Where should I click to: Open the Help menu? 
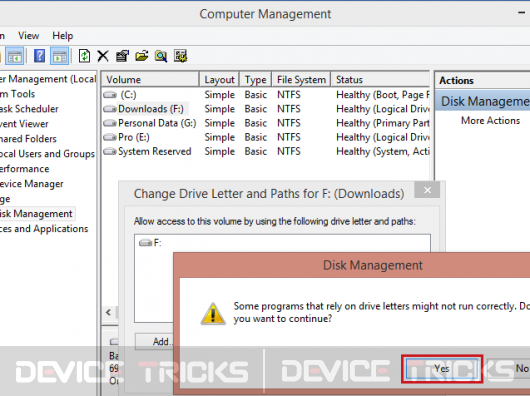[x=63, y=35]
